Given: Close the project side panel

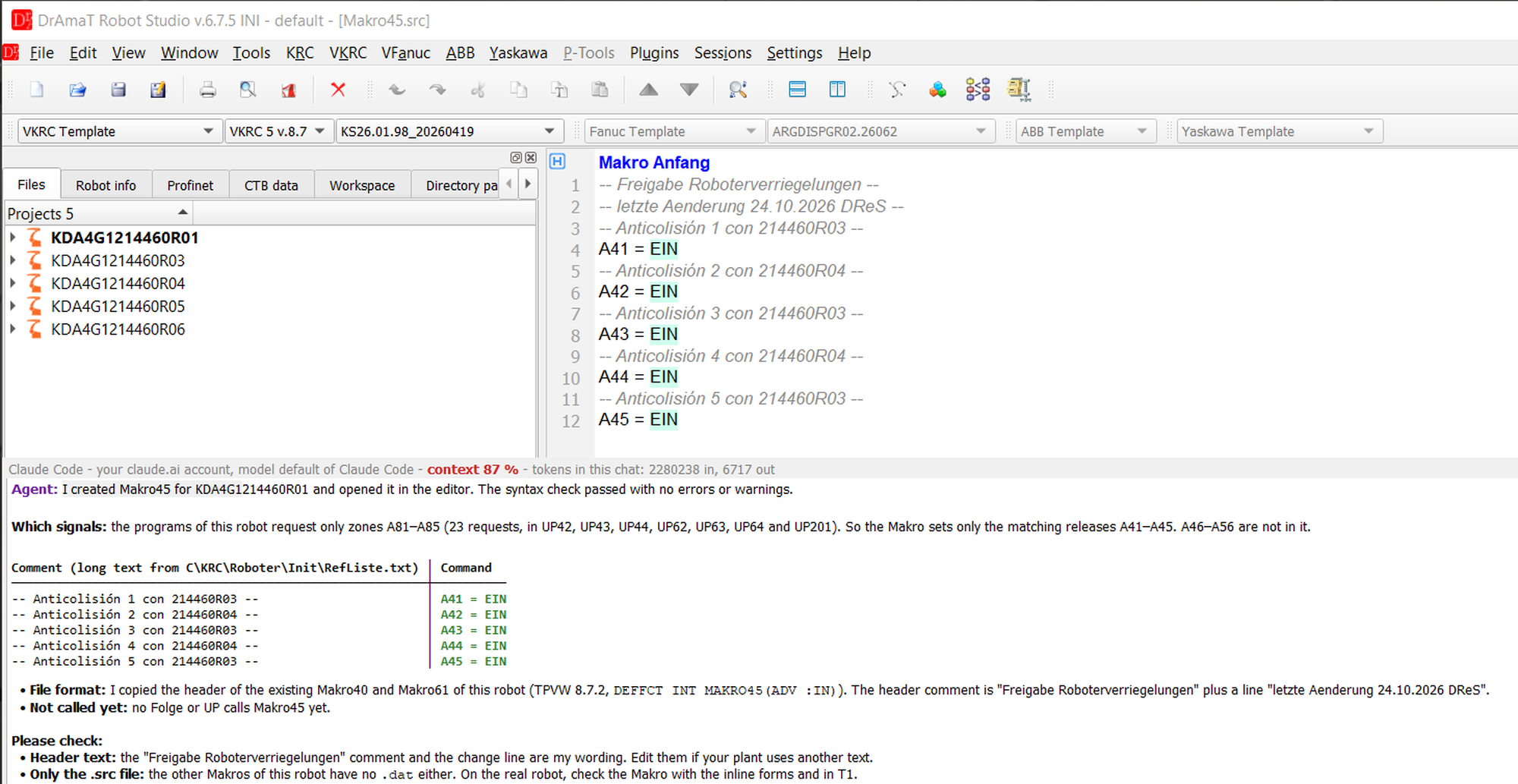Looking at the screenshot, I should pyautogui.click(x=531, y=157).
